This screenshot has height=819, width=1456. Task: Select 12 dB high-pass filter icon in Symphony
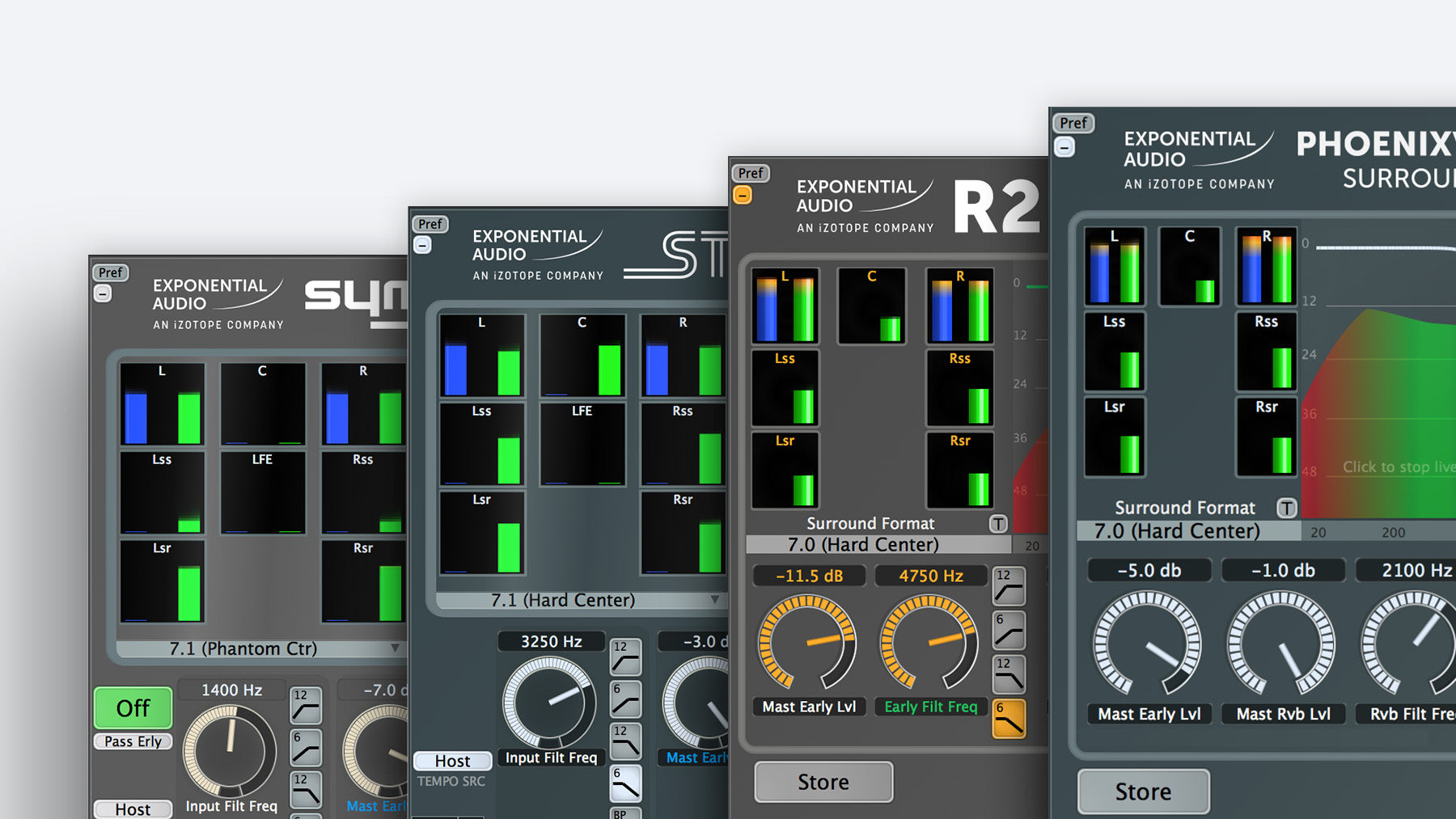point(306,706)
